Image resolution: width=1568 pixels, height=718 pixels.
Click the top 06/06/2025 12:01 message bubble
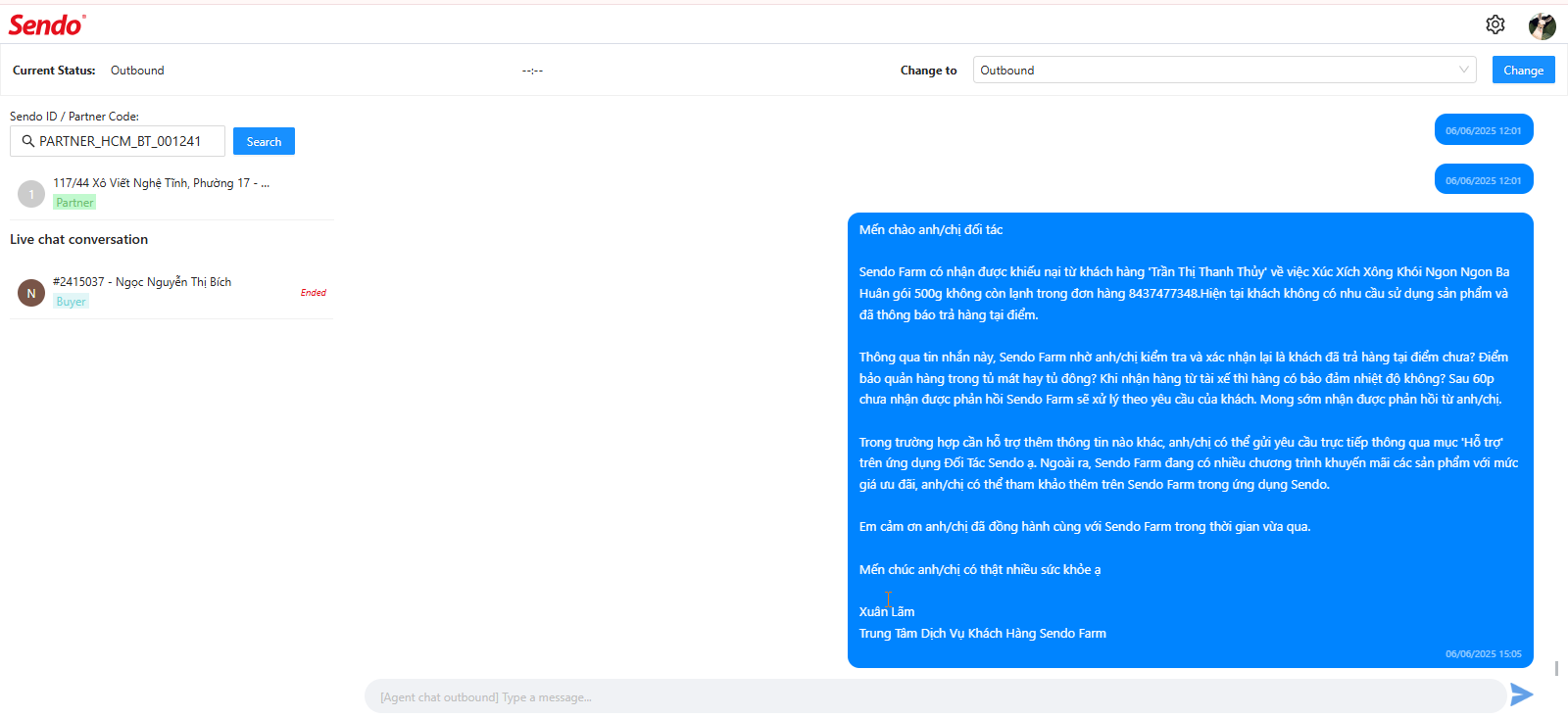[x=1484, y=130]
